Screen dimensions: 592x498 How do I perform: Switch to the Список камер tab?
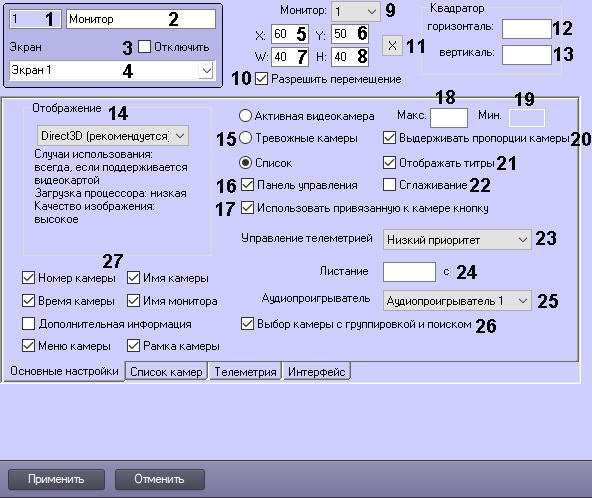[x=166, y=372]
